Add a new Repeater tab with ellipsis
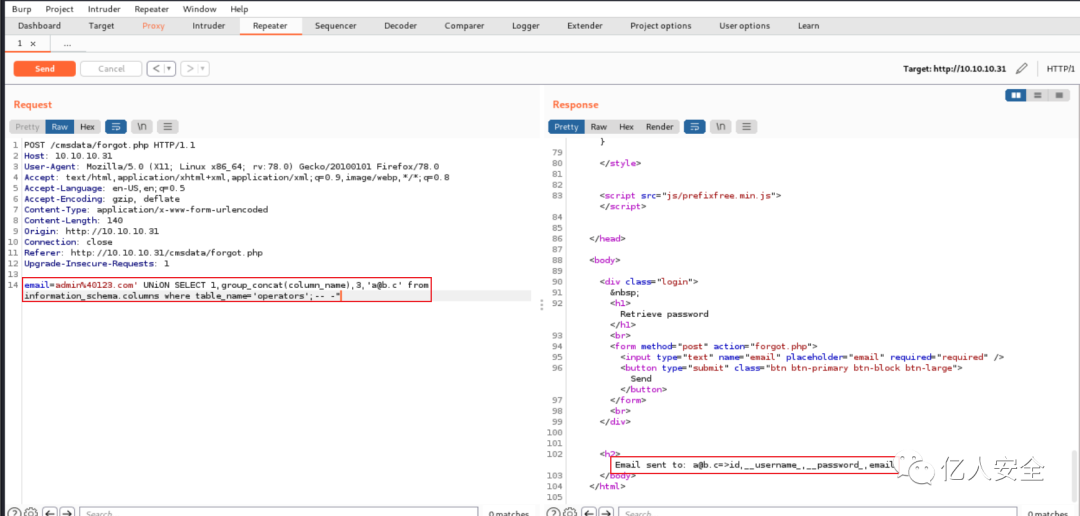Viewport: 1080px width, 516px height. [68, 43]
